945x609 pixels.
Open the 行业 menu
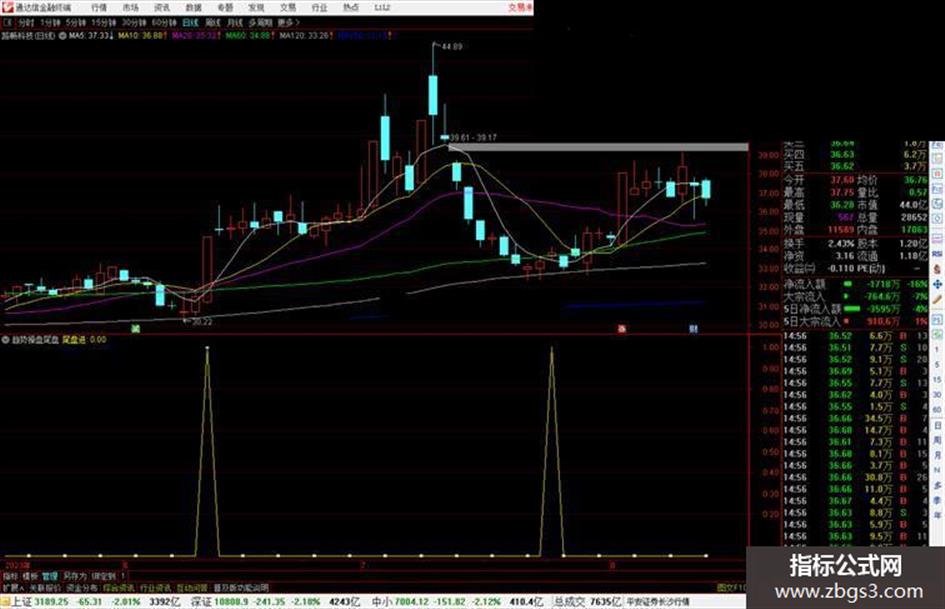pyautogui.click(x=319, y=7)
